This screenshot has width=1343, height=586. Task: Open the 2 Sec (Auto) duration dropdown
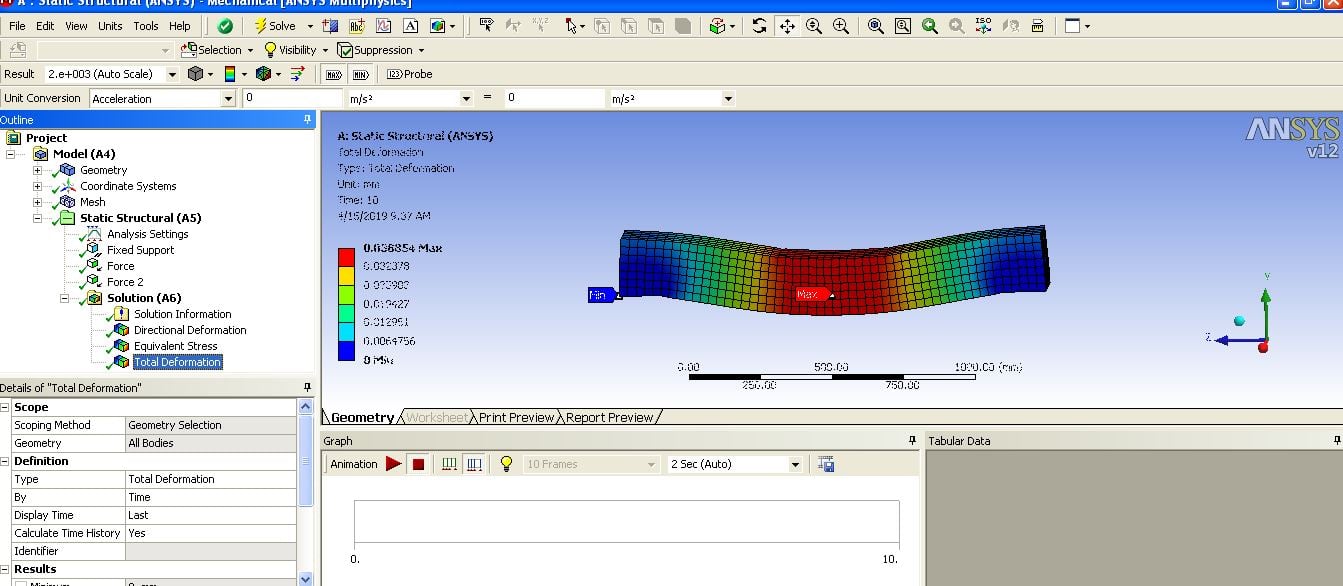pyautogui.click(x=796, y=464)
